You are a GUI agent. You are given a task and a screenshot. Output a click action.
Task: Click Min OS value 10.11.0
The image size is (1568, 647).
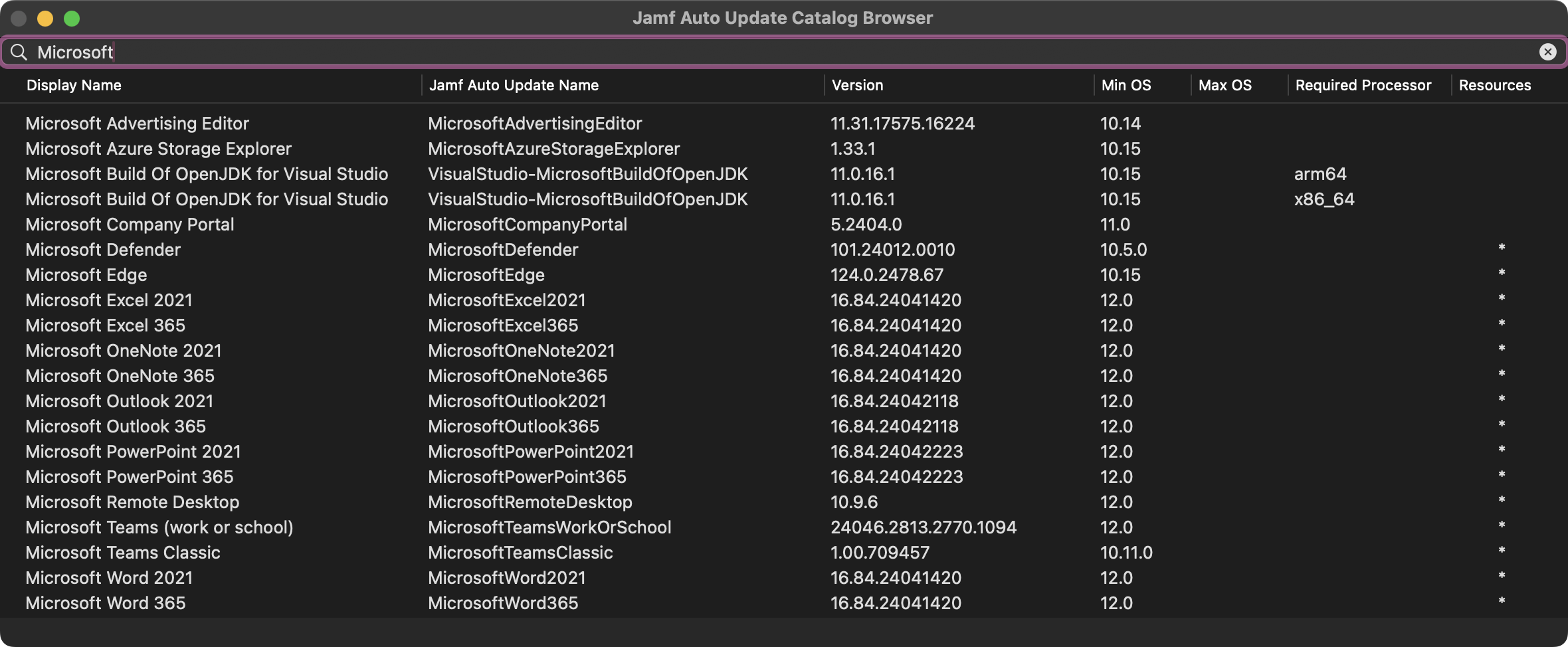(1126, 553)
